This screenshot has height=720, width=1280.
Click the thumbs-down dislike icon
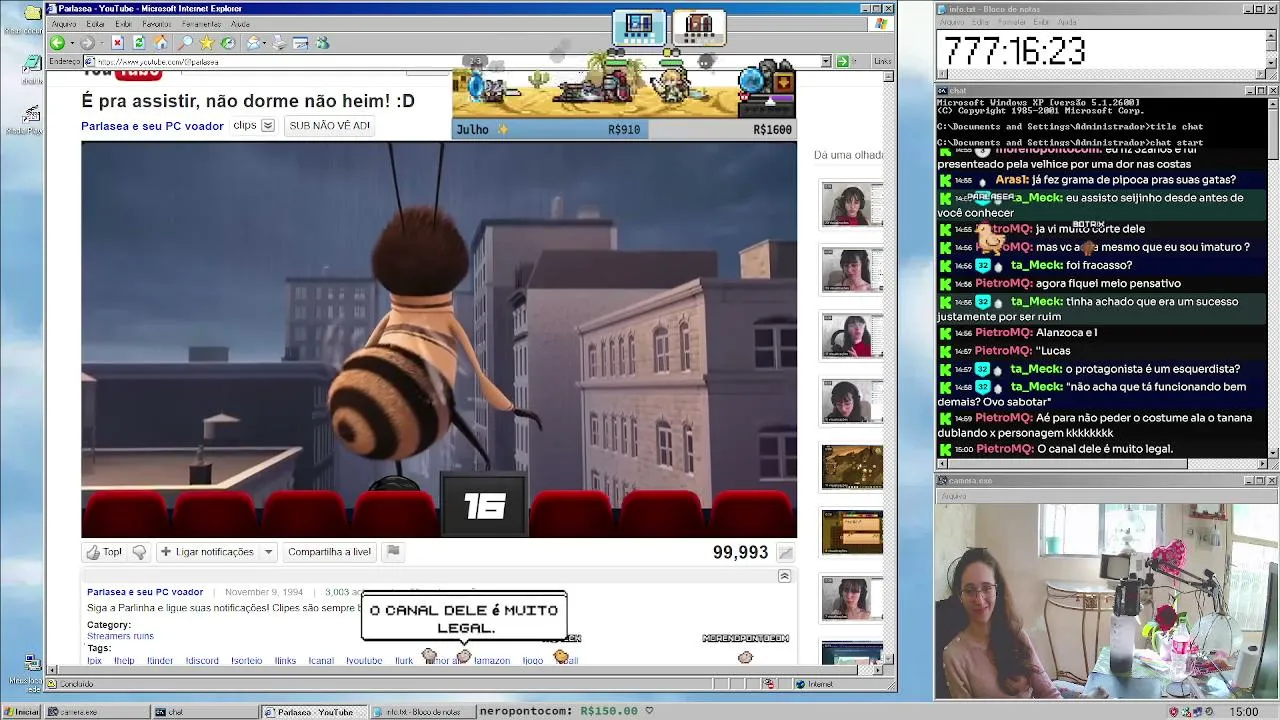coord(139,552)
